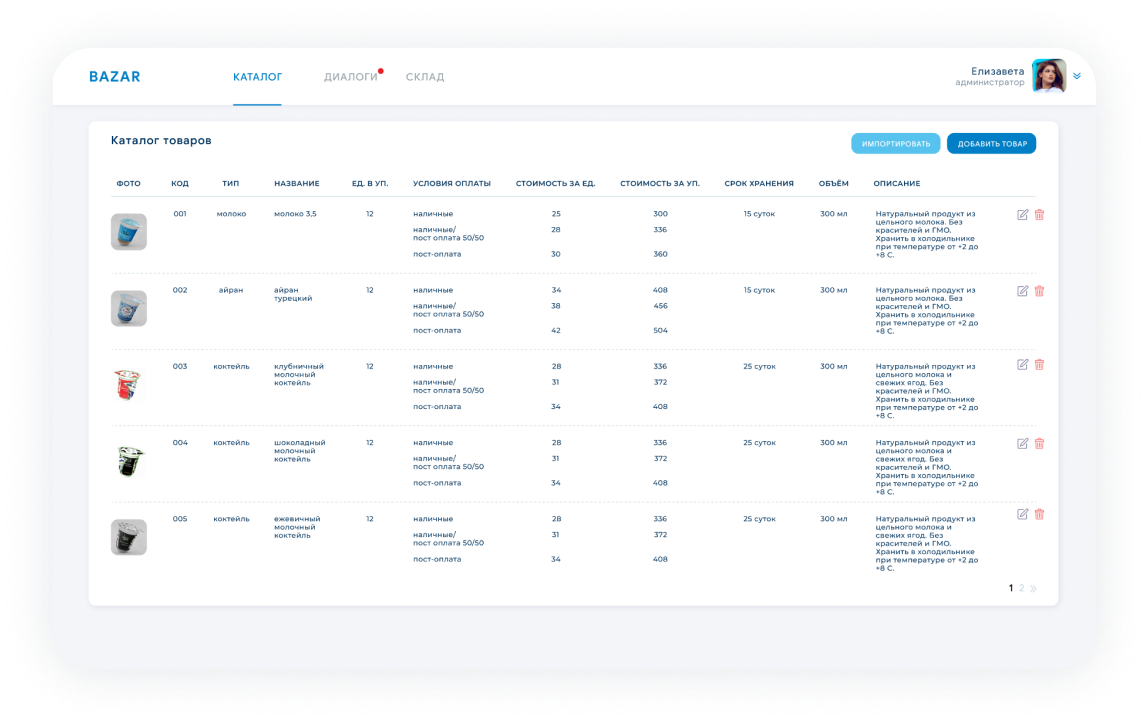Viewport: 1148px width, 725px height.
Task: Edit product 002 айран турецкий
Action: point(1022,291)
